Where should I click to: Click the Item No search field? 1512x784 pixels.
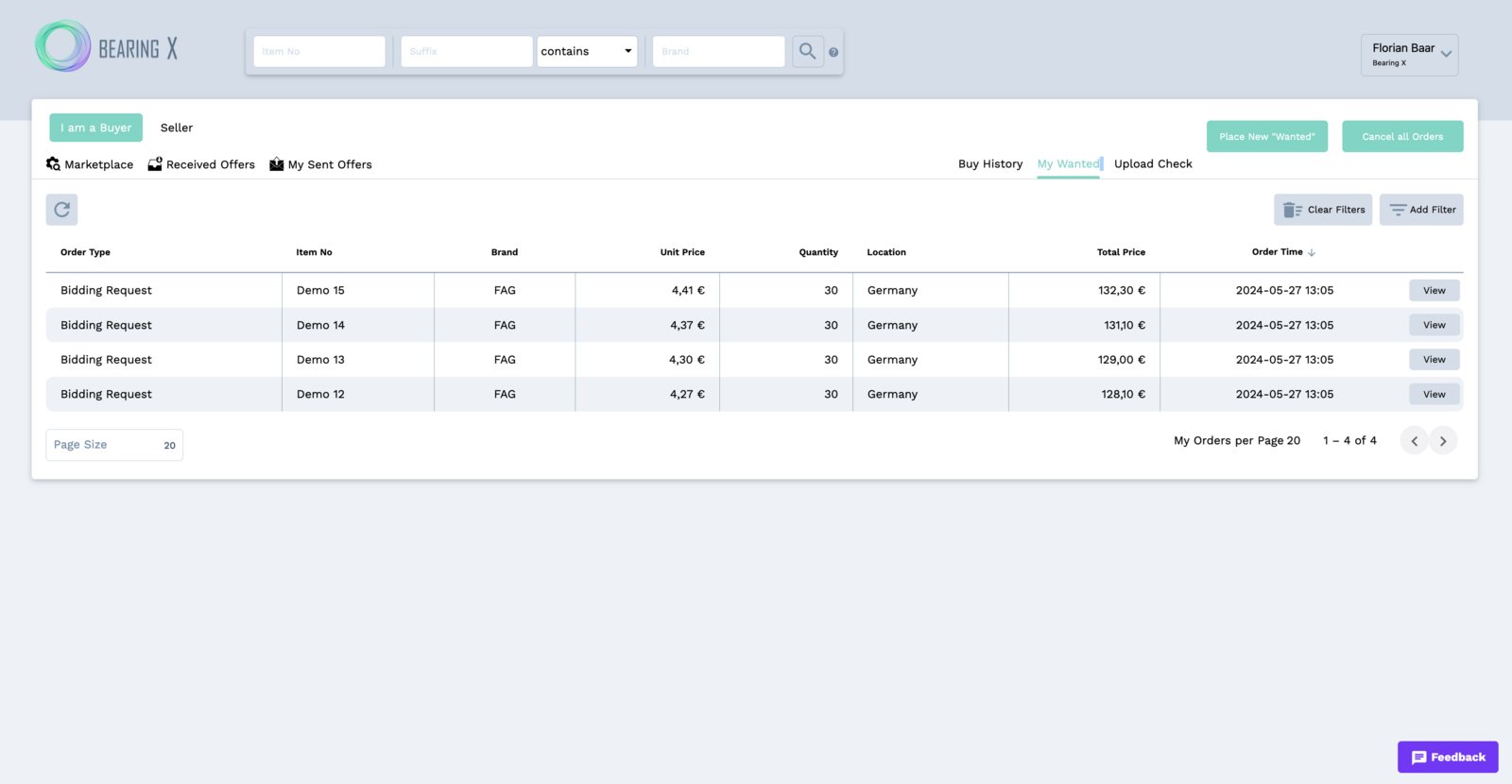[x=319, y=51]
